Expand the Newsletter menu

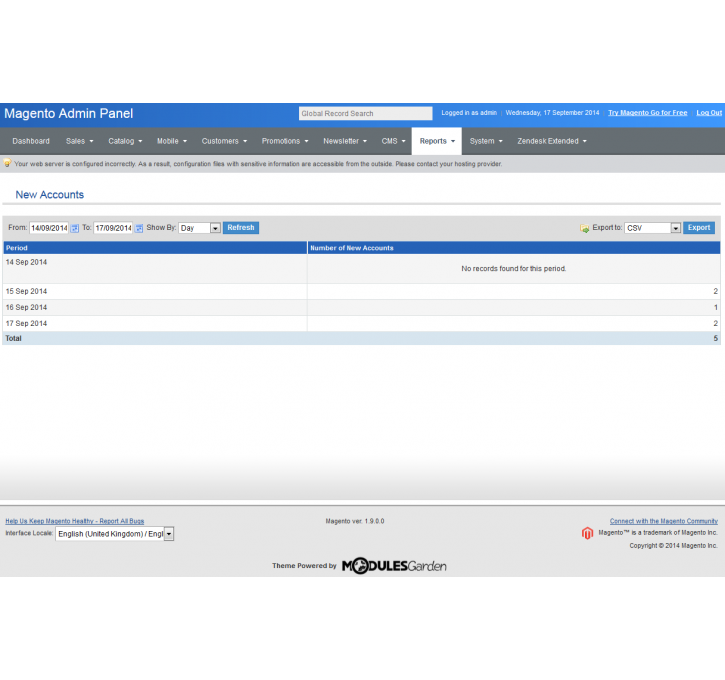pyautogui.click(x=345, y=141)
